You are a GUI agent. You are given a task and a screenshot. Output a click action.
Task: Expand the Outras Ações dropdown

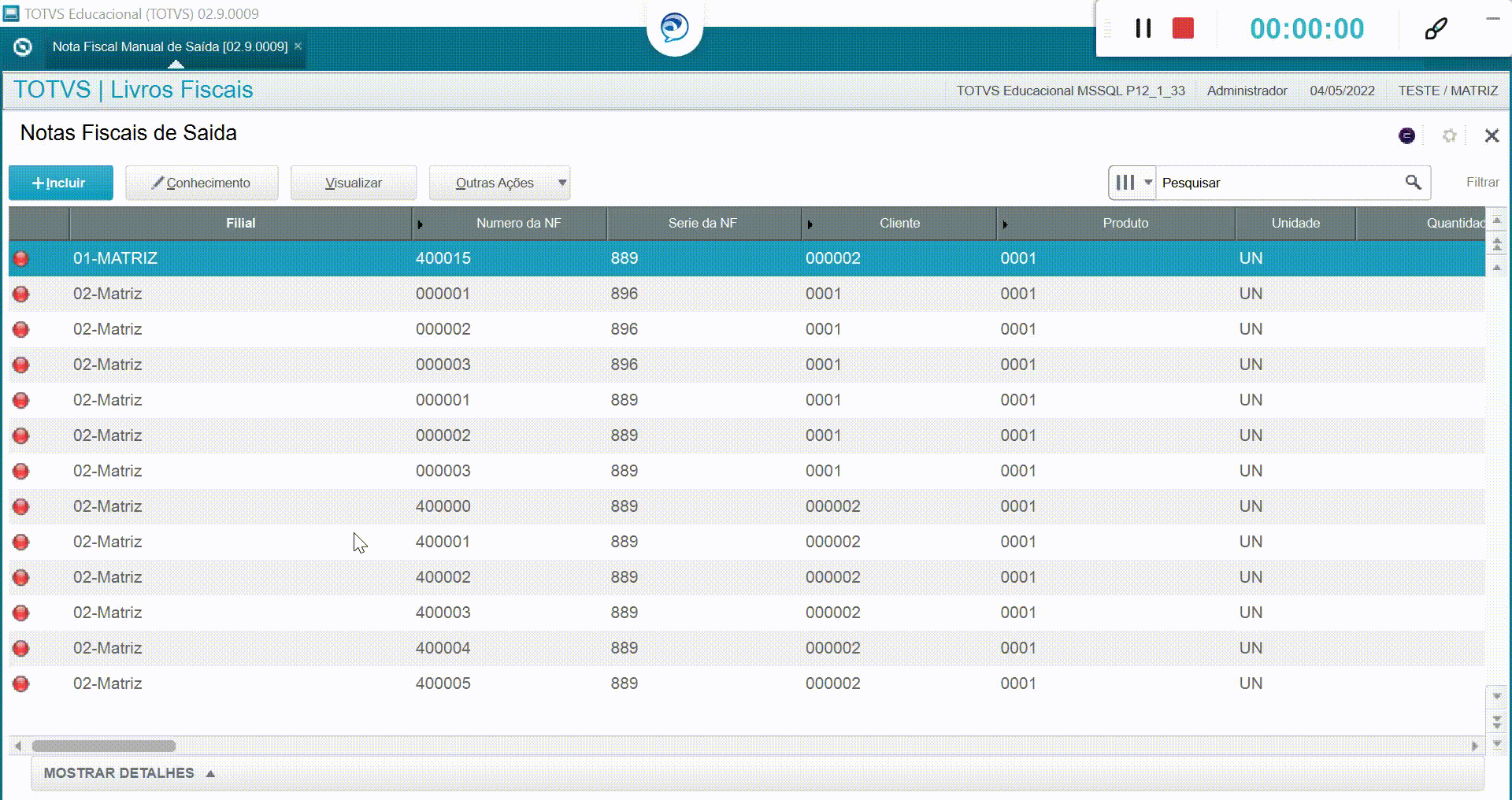[x=499, y=183]
